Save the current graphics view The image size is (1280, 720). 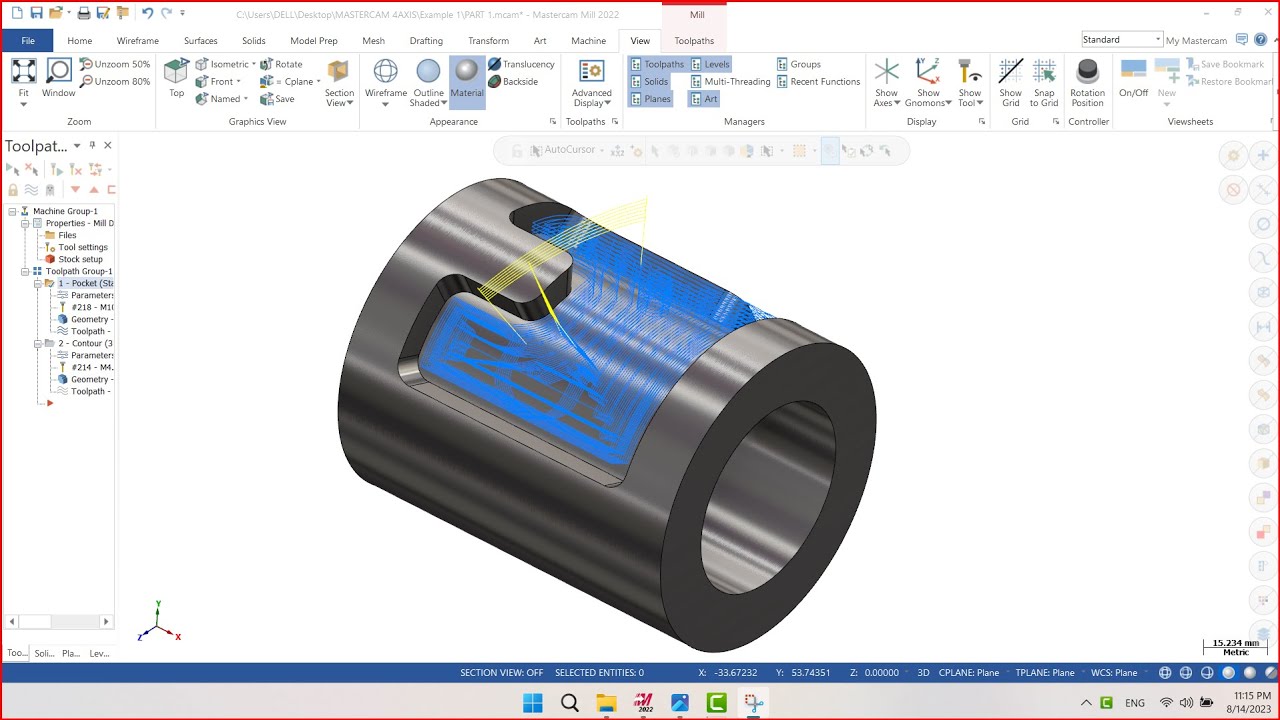278,99
